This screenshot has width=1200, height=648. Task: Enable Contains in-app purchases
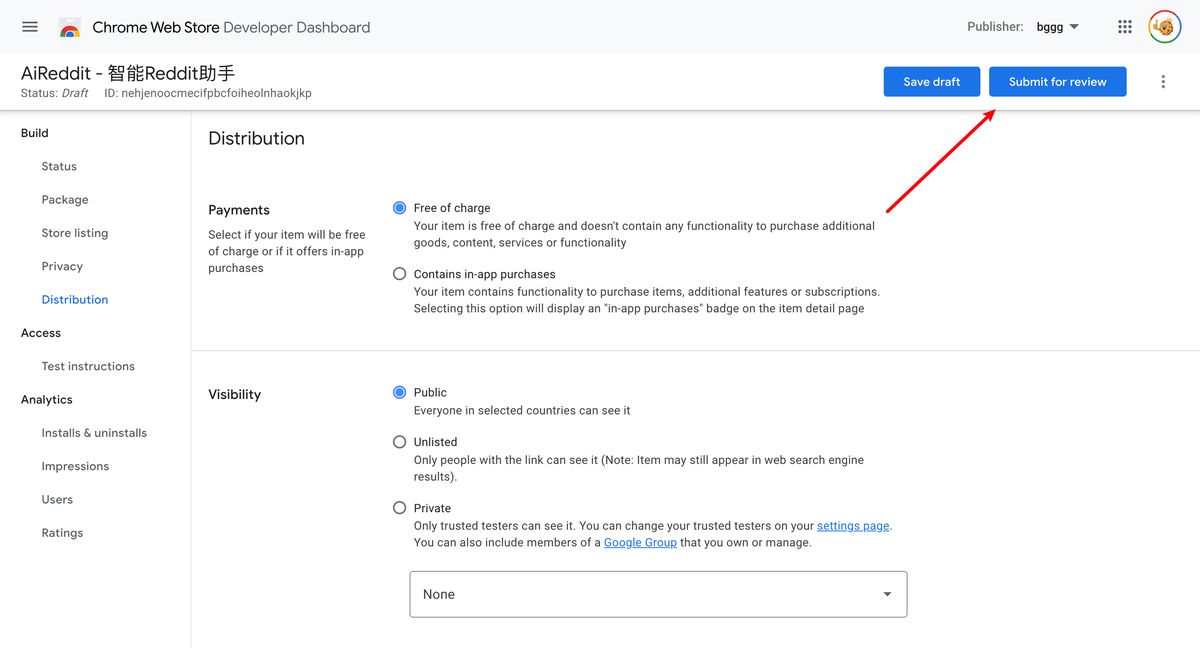tap(399, 273)
